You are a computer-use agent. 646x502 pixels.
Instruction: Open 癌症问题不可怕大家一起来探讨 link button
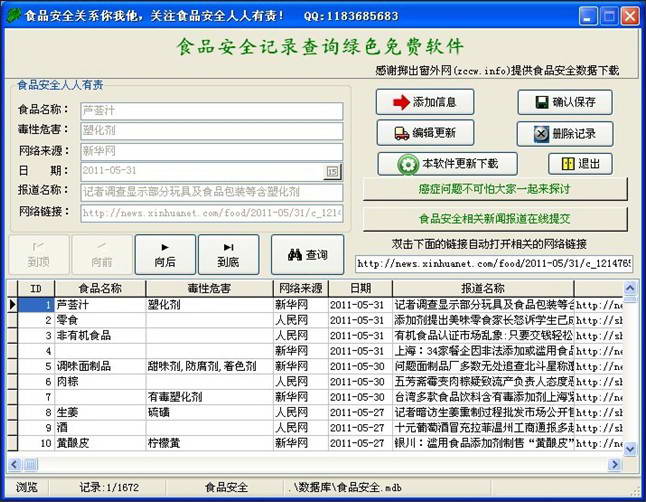pos(495,189)
